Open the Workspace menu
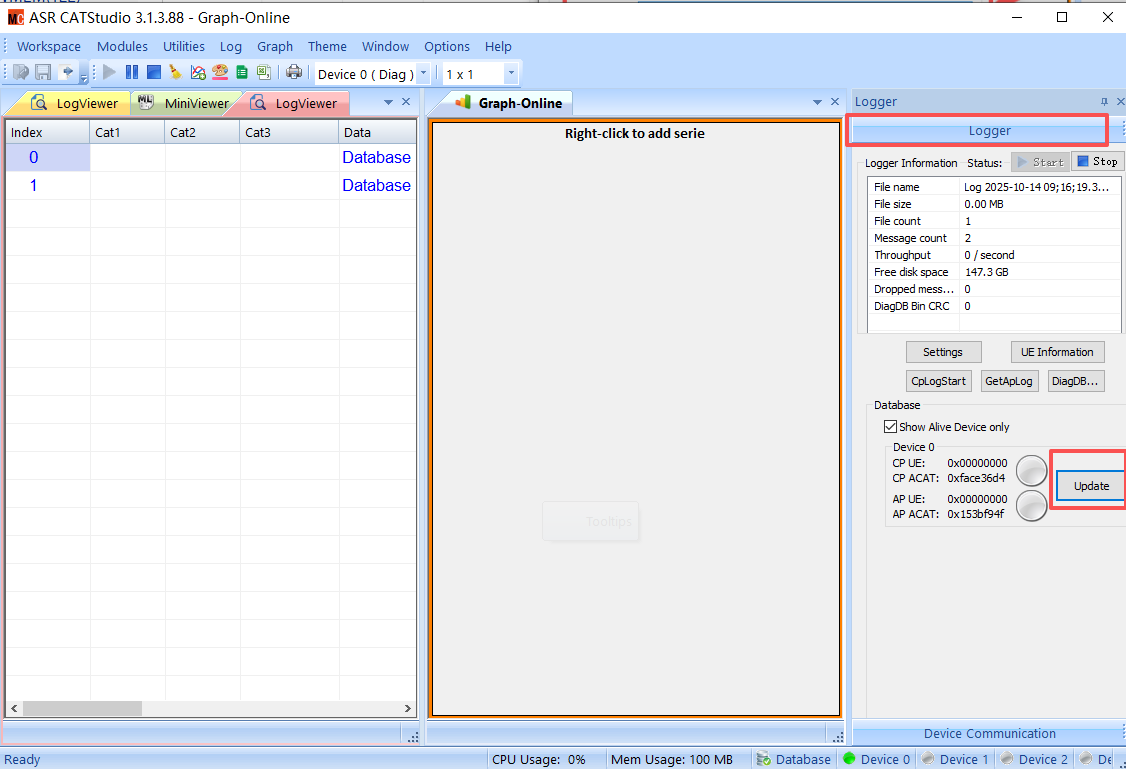 click(x=49, y=47)
